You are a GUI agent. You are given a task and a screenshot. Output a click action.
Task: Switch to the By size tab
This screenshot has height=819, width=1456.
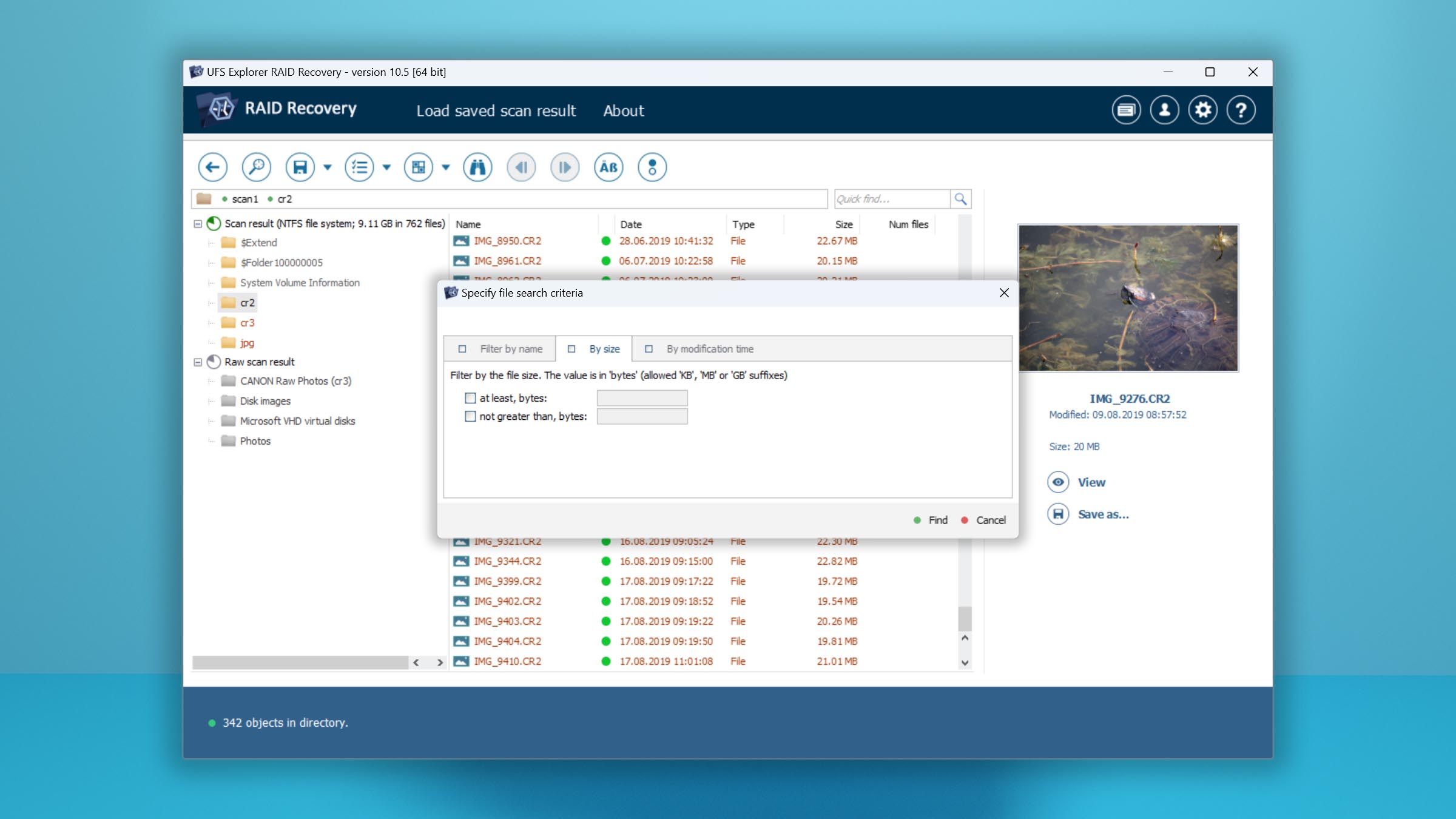click(x=594, y=349)
